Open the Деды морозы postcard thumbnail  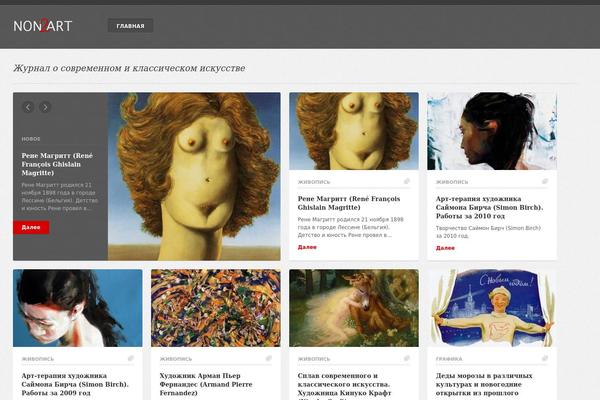coord(492,308)
